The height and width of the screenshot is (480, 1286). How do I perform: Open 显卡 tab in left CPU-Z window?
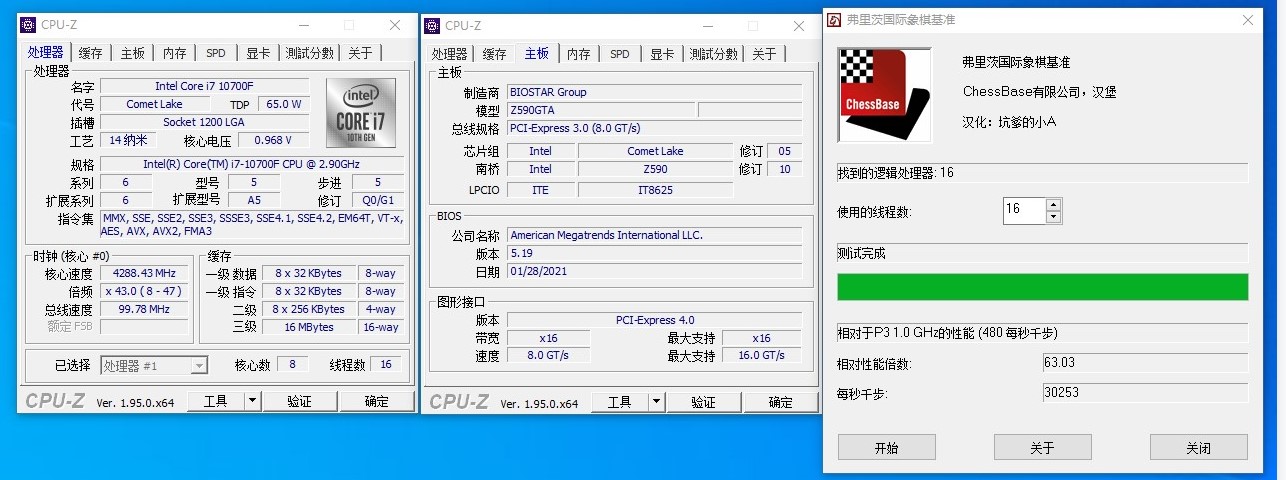[258, 53]
